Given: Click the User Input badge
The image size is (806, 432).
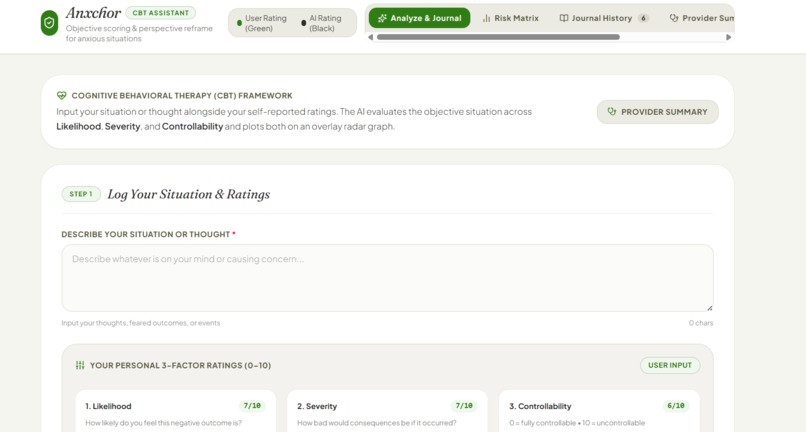Looking at the screenshot, I should pos(670,365).
